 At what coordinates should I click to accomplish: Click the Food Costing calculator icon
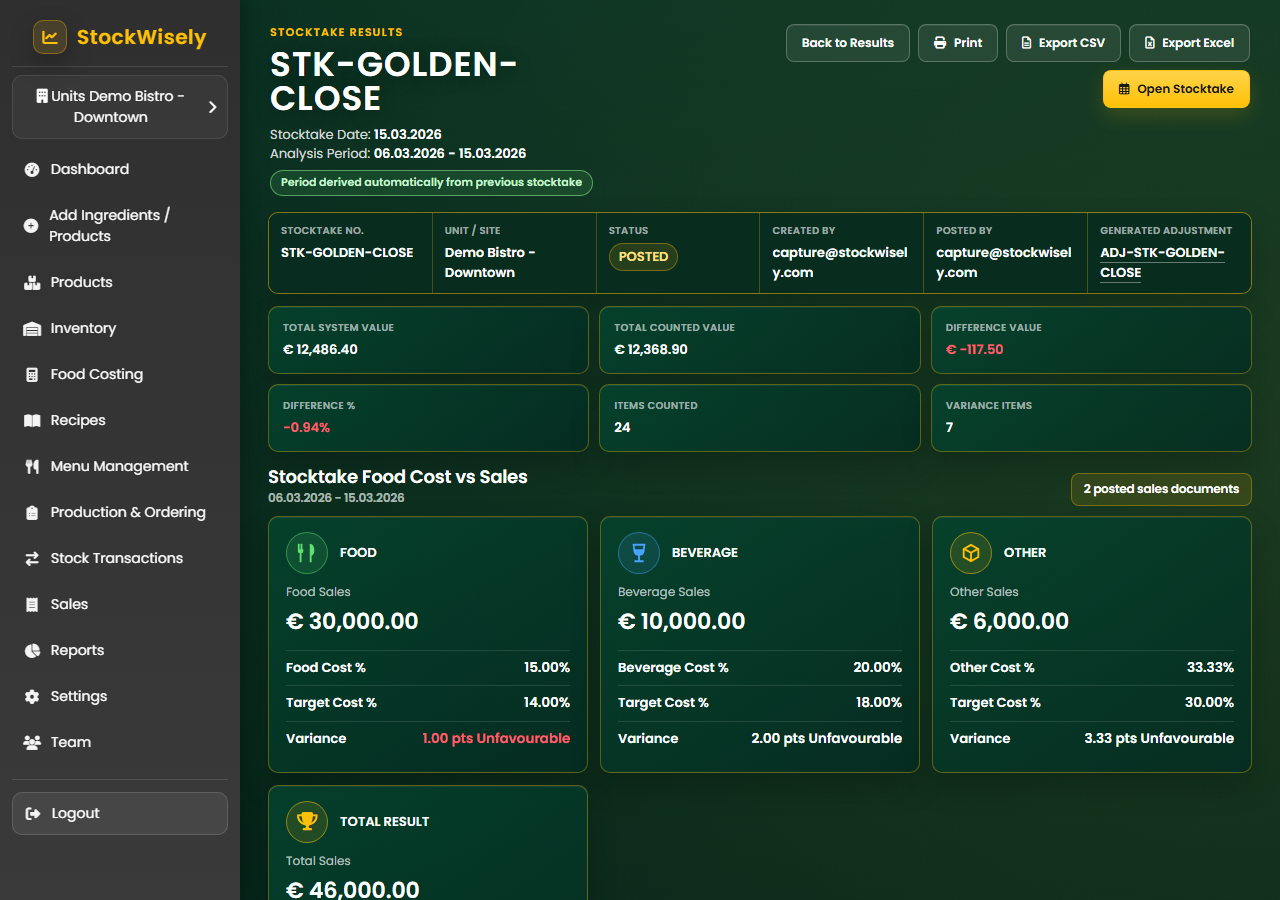point(32,375)
